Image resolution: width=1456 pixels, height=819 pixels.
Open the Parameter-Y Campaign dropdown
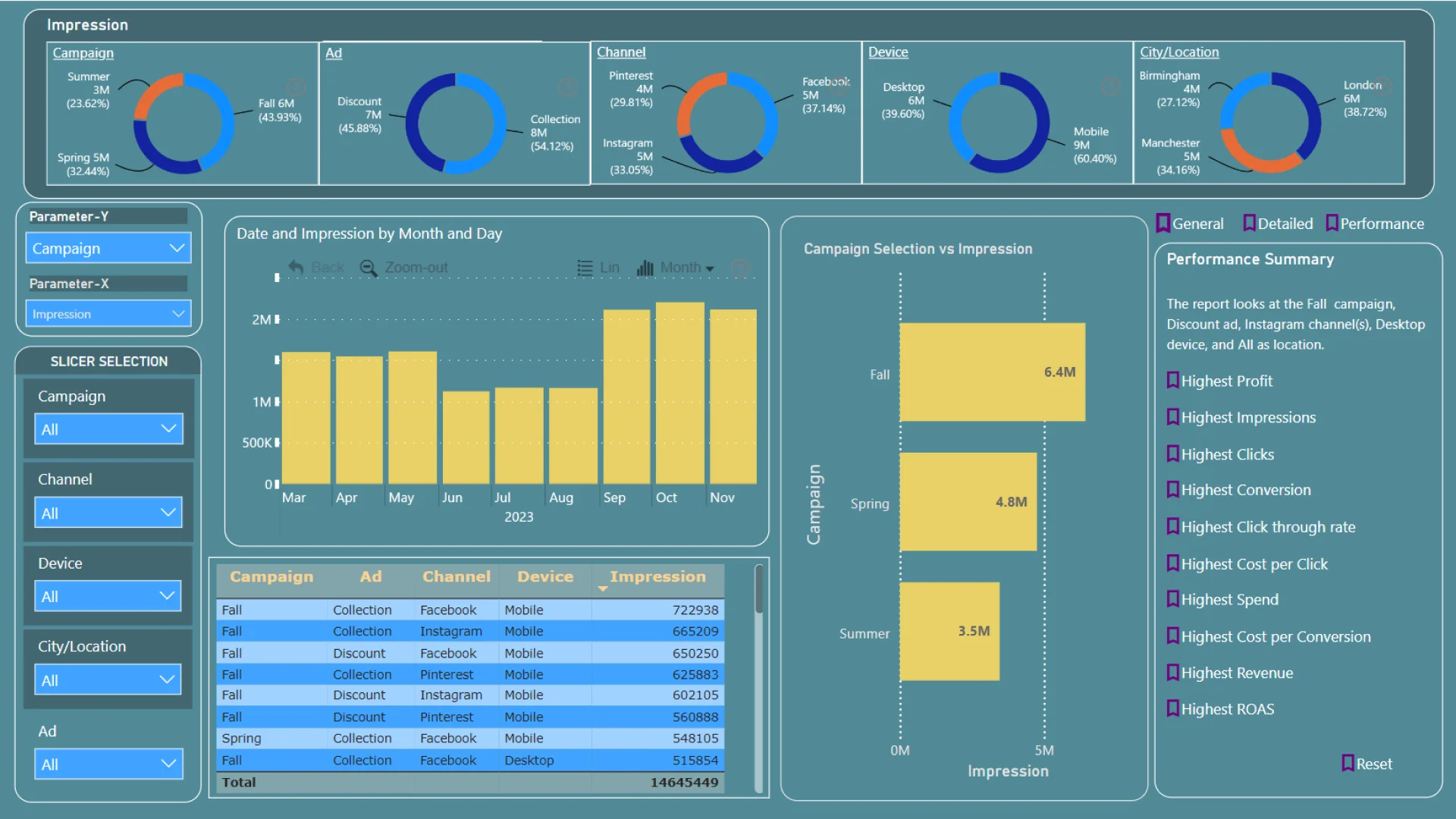108,248
